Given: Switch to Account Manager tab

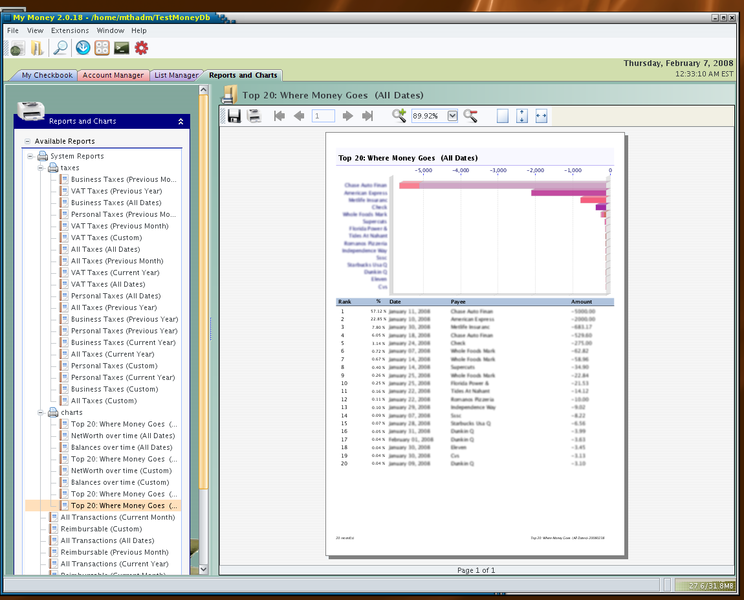Looking at the screenshot, I should 113,75.
